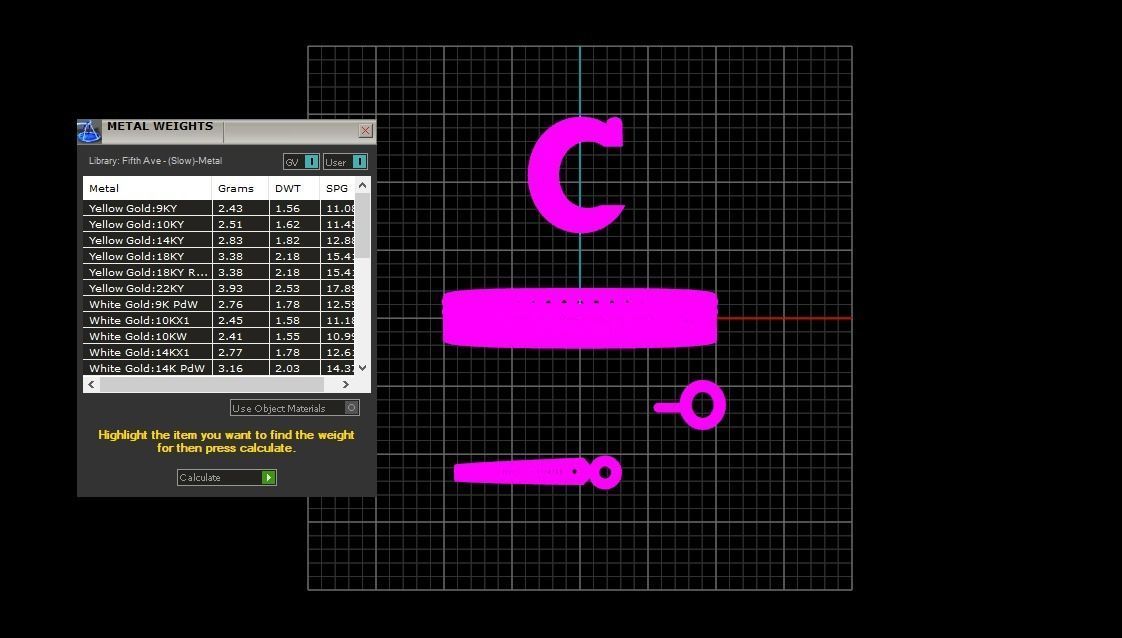
Task: Click the SPG column header
Action: 337,188
